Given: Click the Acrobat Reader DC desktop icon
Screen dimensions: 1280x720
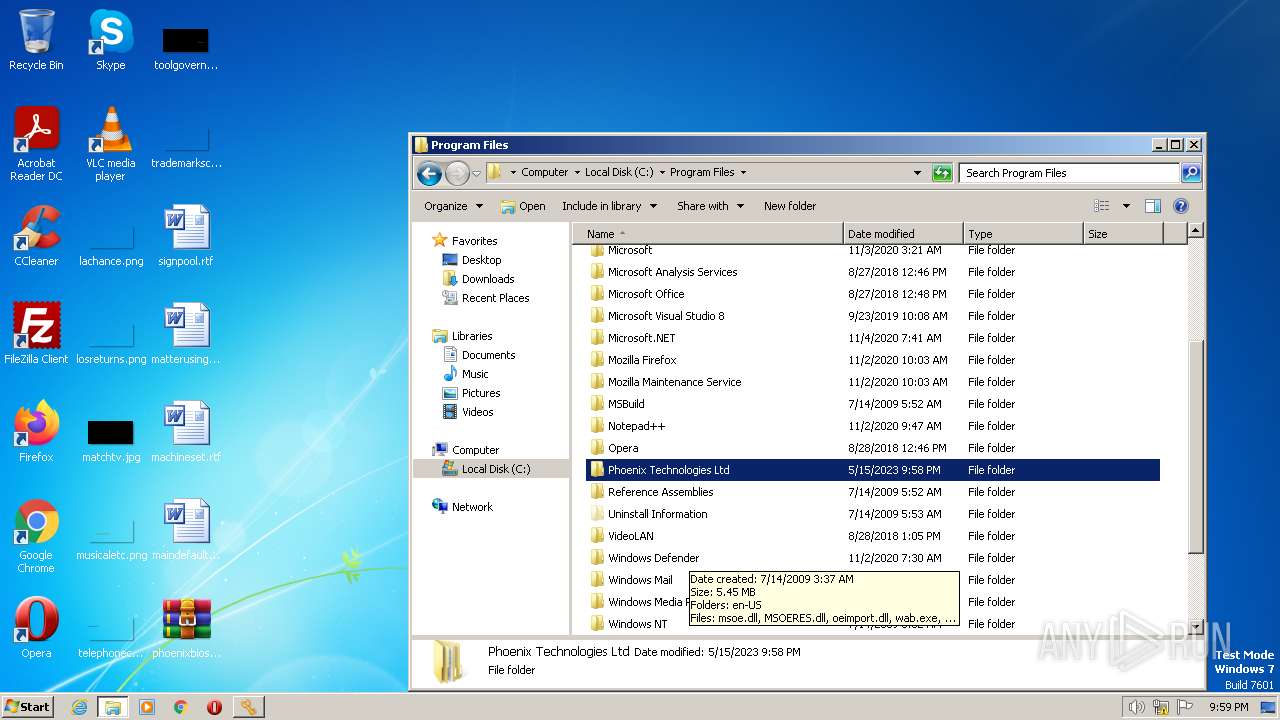Looking at the screenshot, I should coord(36,144).
